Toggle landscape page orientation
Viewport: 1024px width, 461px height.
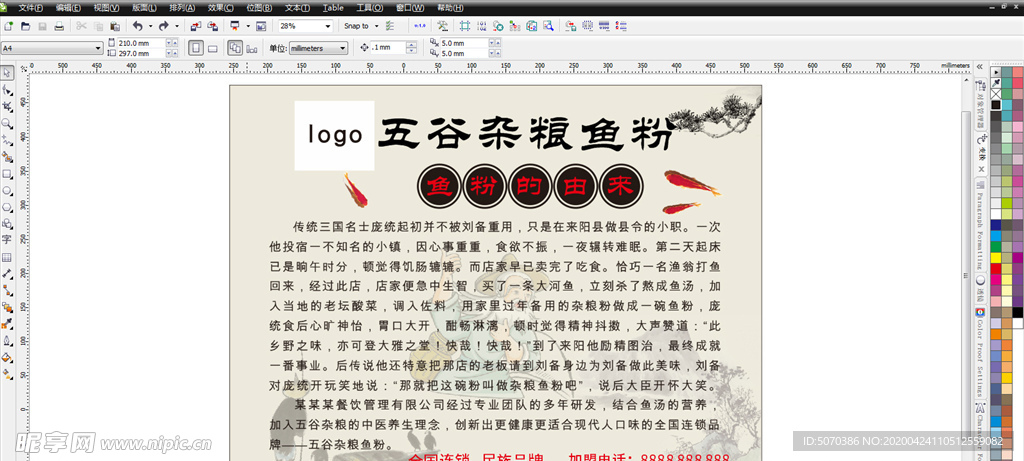coord(212,47)
